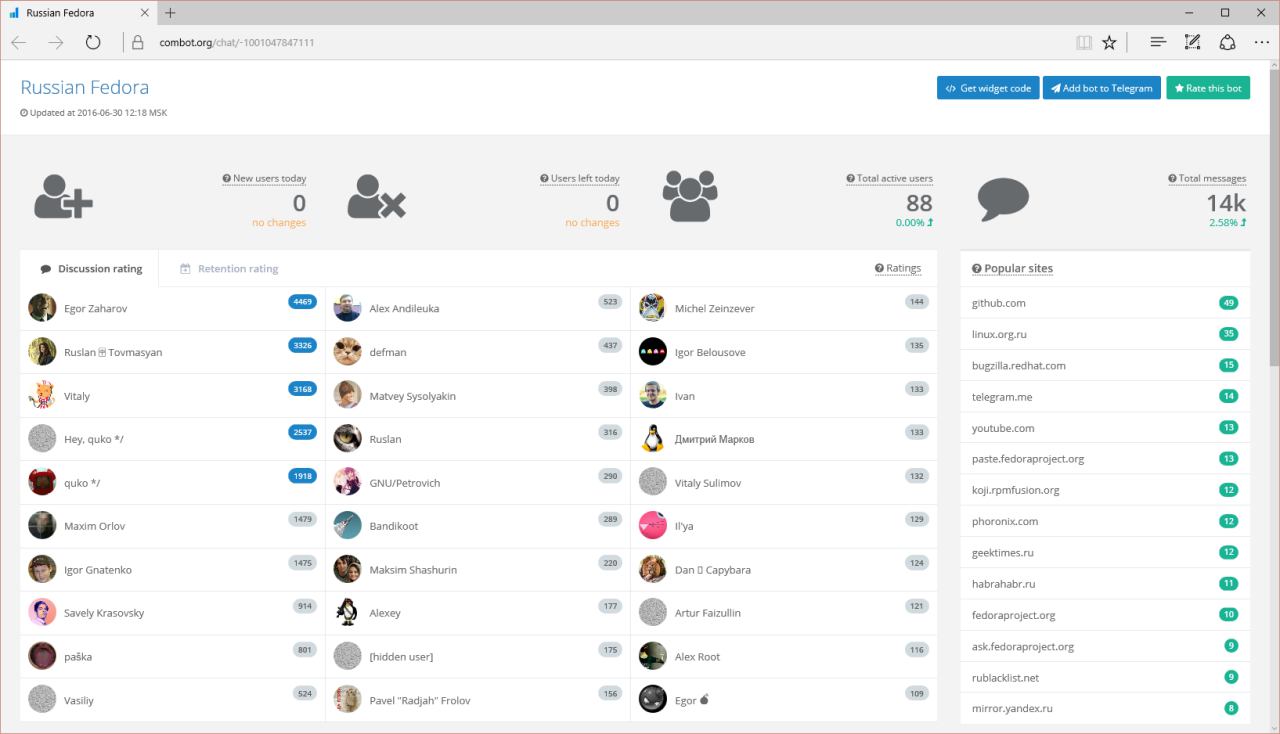This screenshot has height=734, width=1280.
Task: Click Igor Belousove's avatar
Action: coord(653,352)
